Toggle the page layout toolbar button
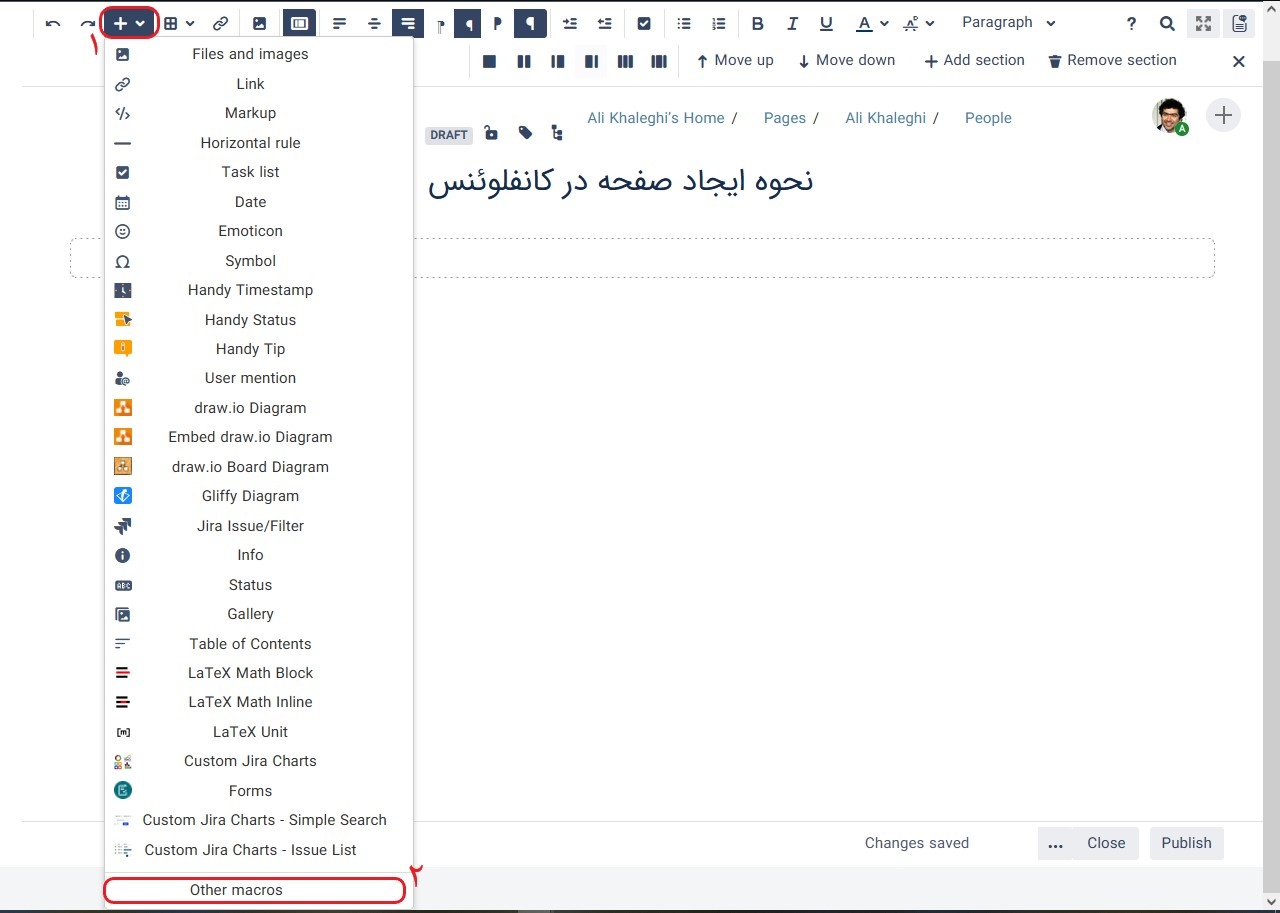Screen dimensions: 1280x913 click(x=299, y=23)
